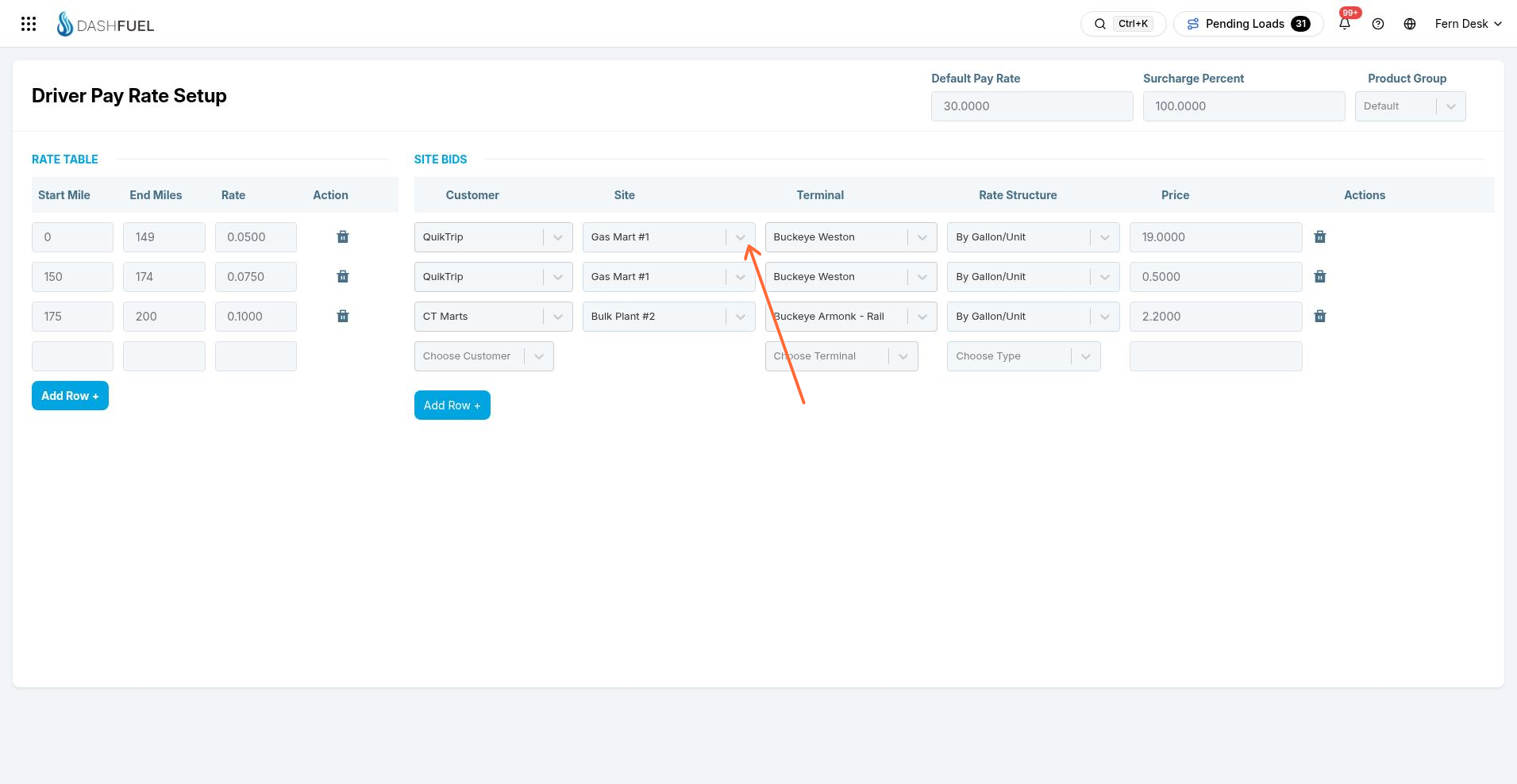Open Pending Loads
Image resolution: width=1517 pixels, height=784 pixels.
[1248, 24]
